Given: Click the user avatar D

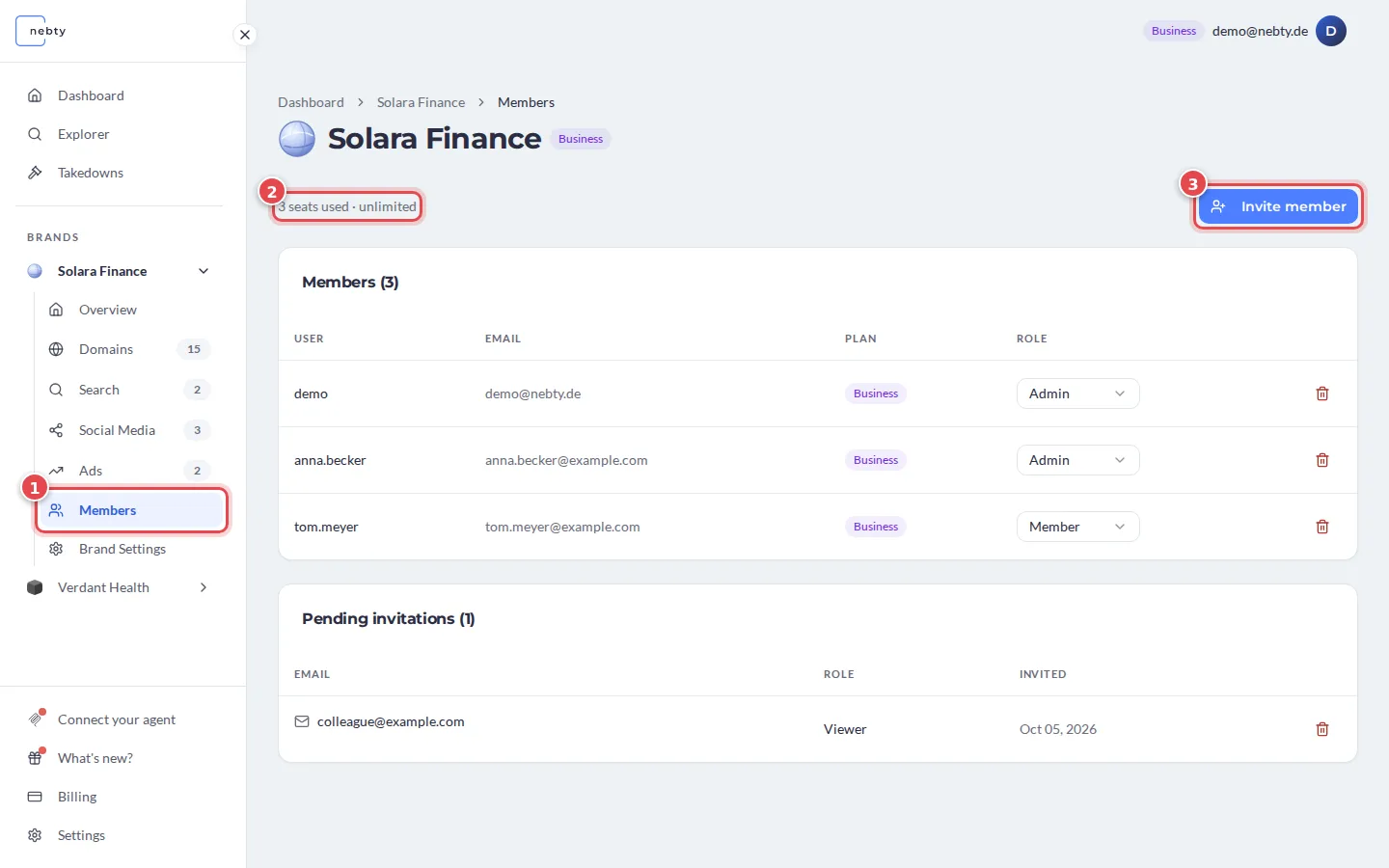Looking at the screenshot, I should coord(1331,31).
